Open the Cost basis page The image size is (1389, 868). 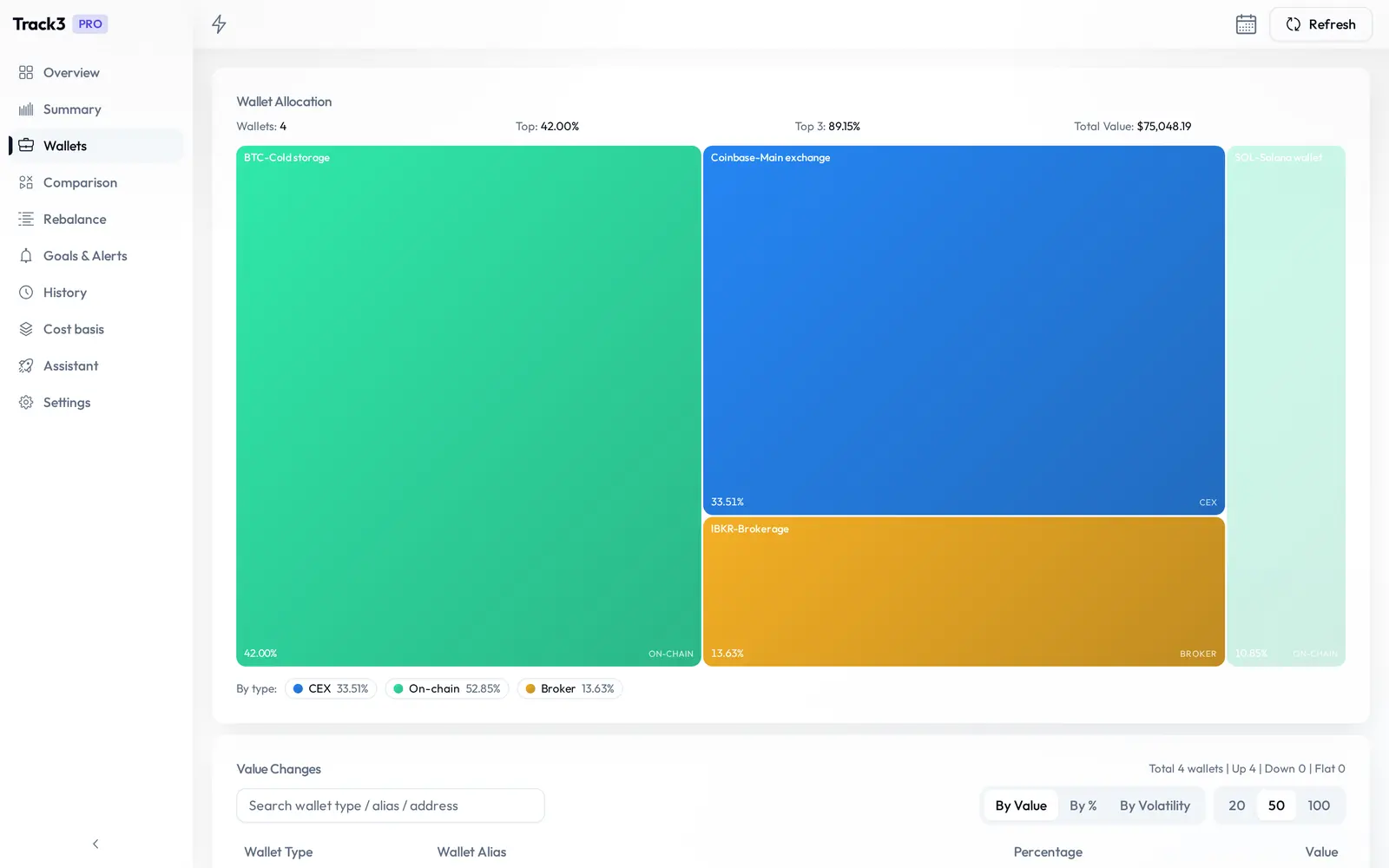point(96,329)
